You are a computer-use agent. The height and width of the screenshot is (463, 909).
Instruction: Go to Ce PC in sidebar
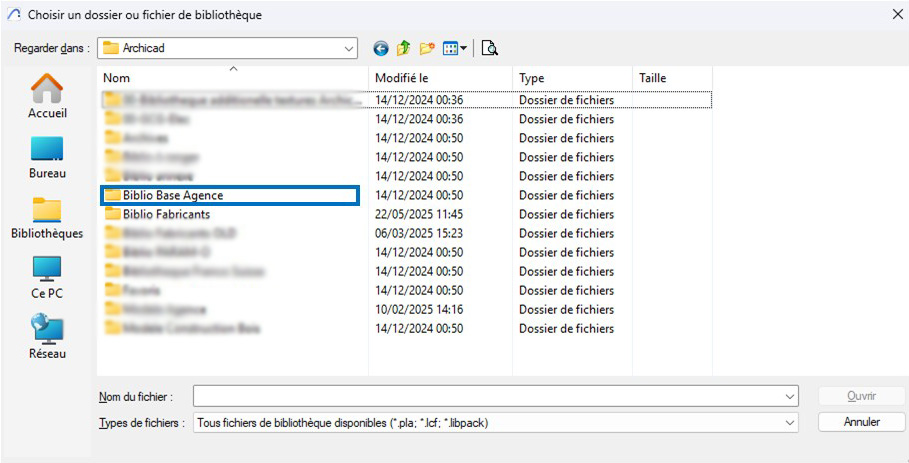pos(47,278)
